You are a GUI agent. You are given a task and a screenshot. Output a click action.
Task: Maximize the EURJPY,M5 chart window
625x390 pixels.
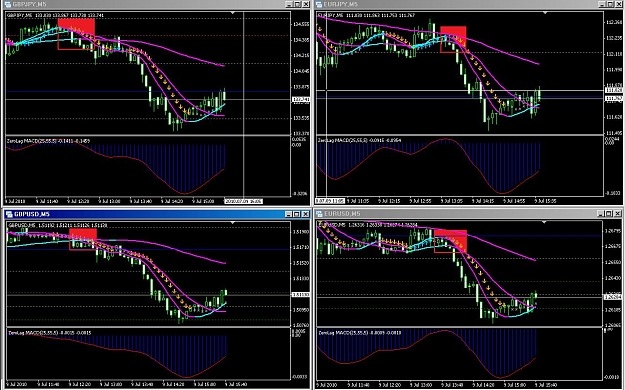[610, 4]
